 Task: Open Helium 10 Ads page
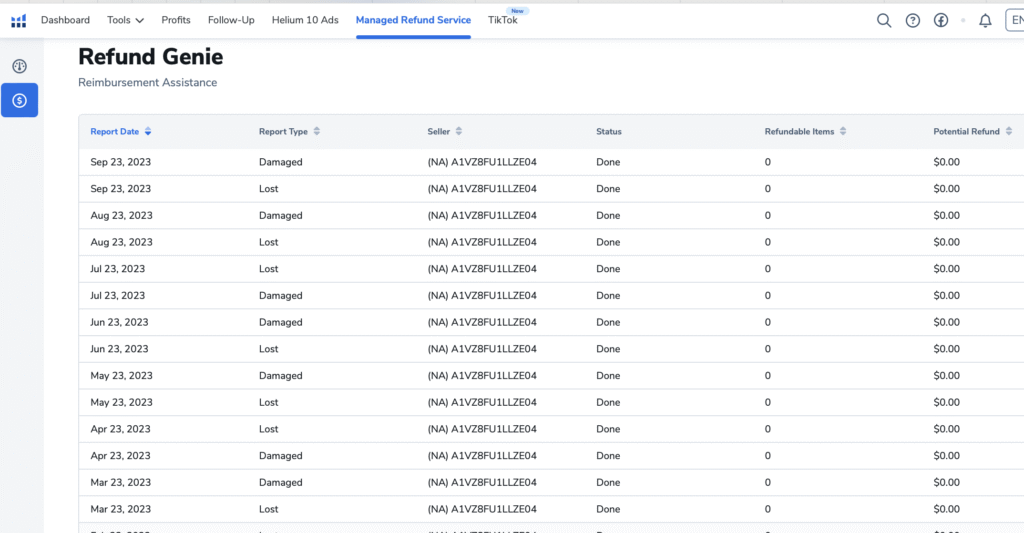(x=305, y=20)
